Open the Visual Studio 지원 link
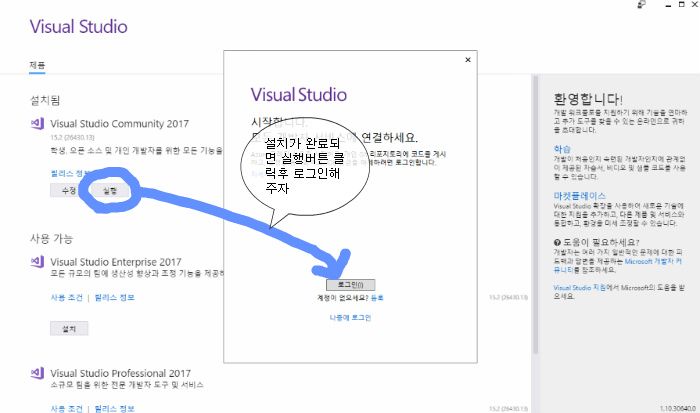This screenshot has width=700, height=413. (579, 288)
